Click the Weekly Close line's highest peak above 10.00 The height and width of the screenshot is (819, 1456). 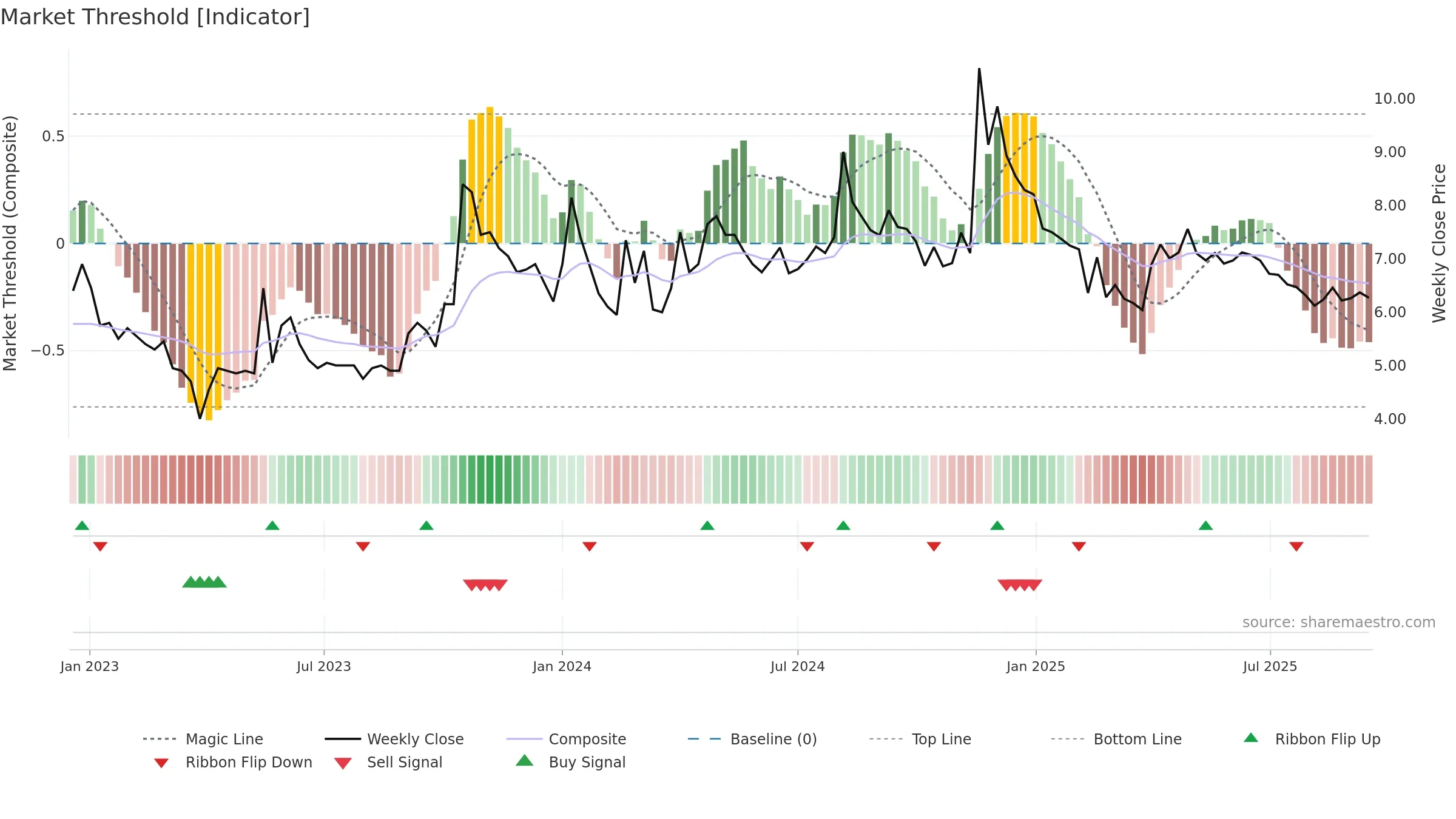point(979,69)
